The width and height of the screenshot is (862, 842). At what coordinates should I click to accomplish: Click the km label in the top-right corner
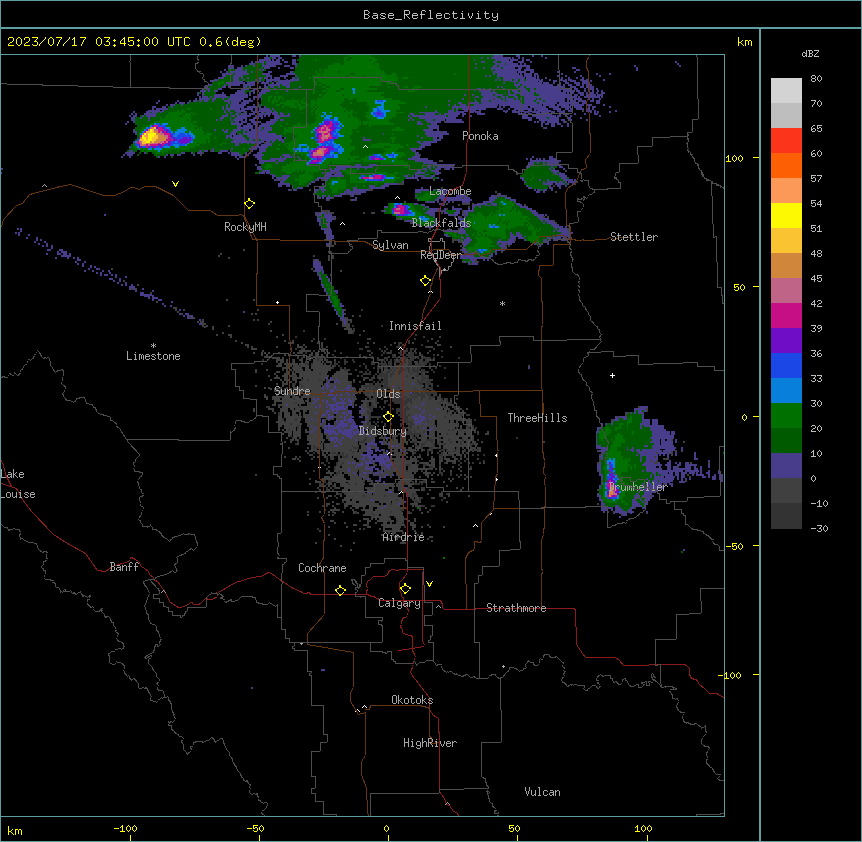click(745, 42)
